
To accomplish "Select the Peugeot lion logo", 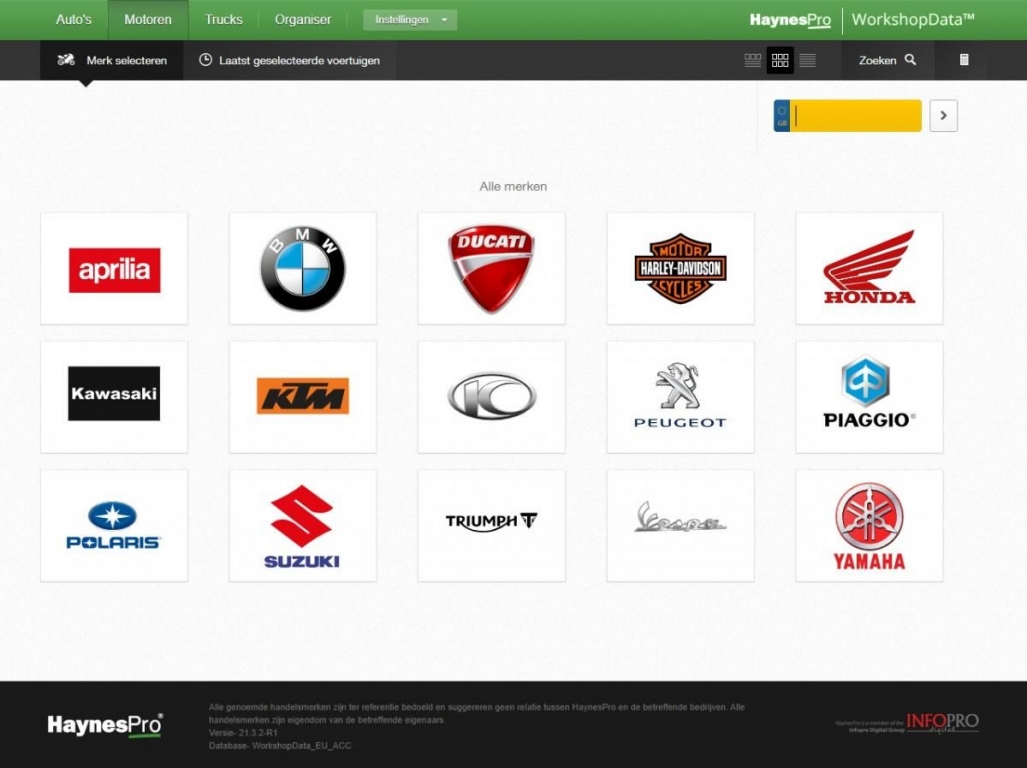I will pos(680,395).
